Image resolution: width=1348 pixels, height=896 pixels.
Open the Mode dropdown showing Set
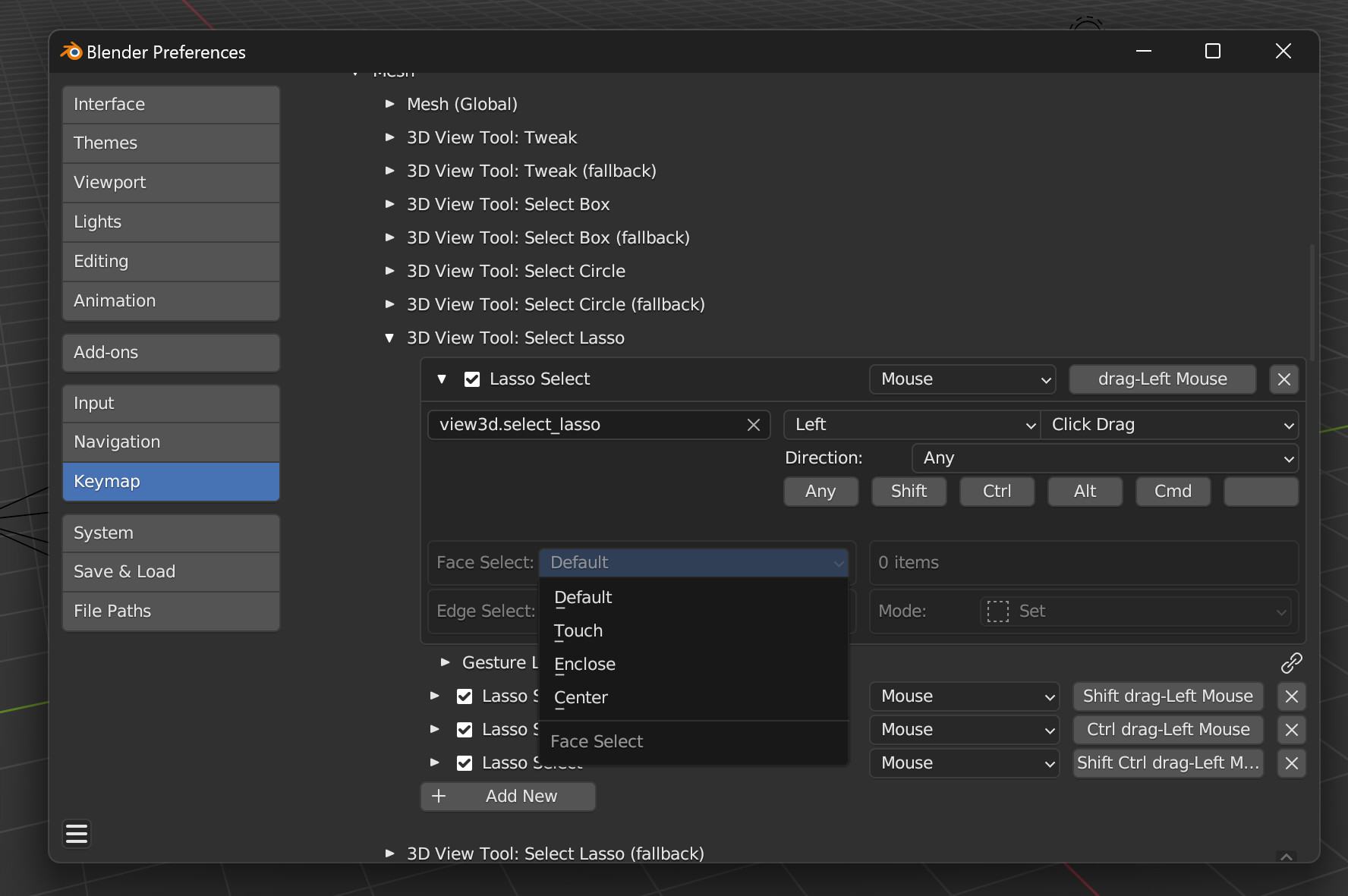pos(1135,611)
